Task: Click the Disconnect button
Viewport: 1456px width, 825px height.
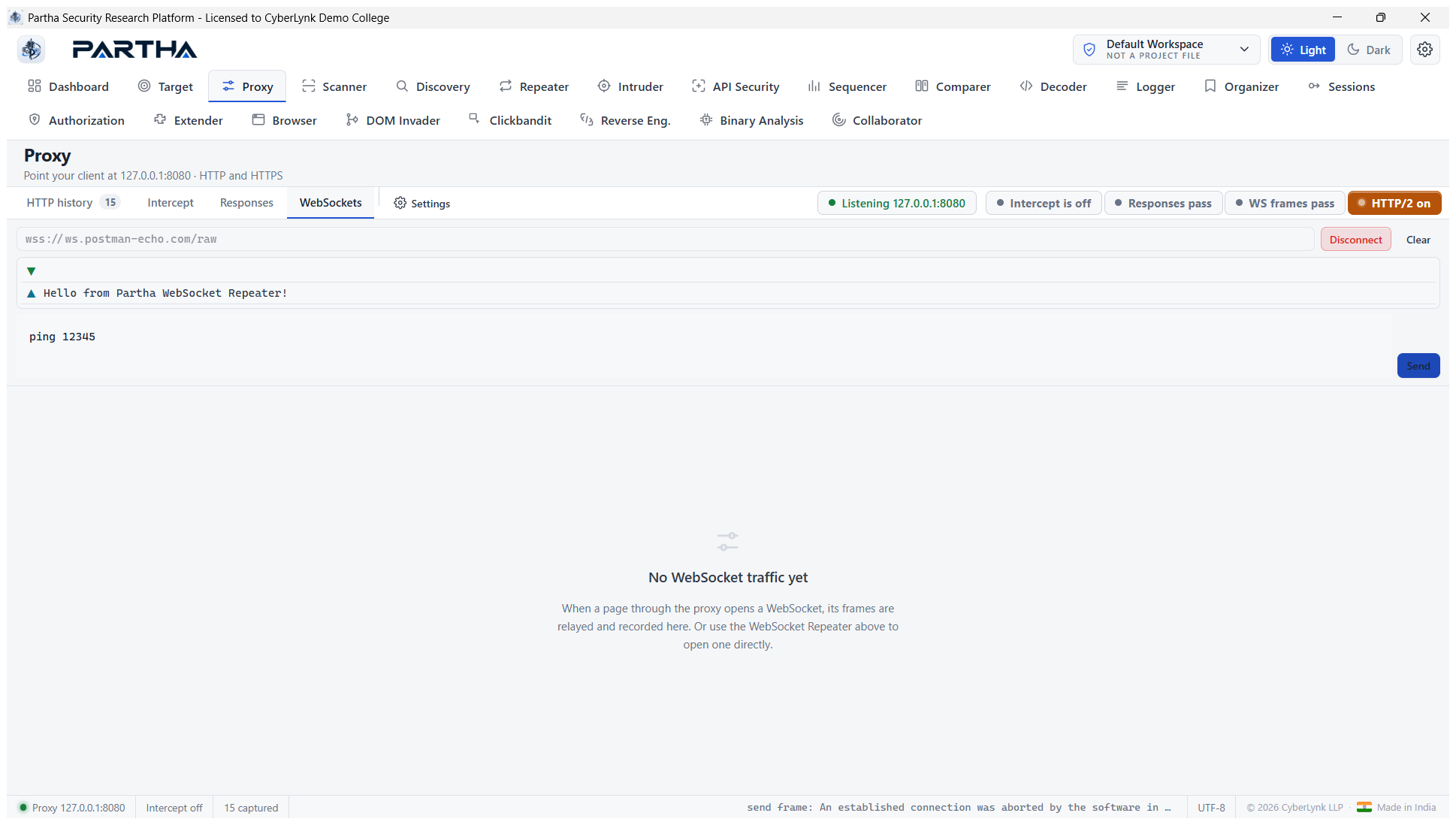Action: pos(1355,240)
